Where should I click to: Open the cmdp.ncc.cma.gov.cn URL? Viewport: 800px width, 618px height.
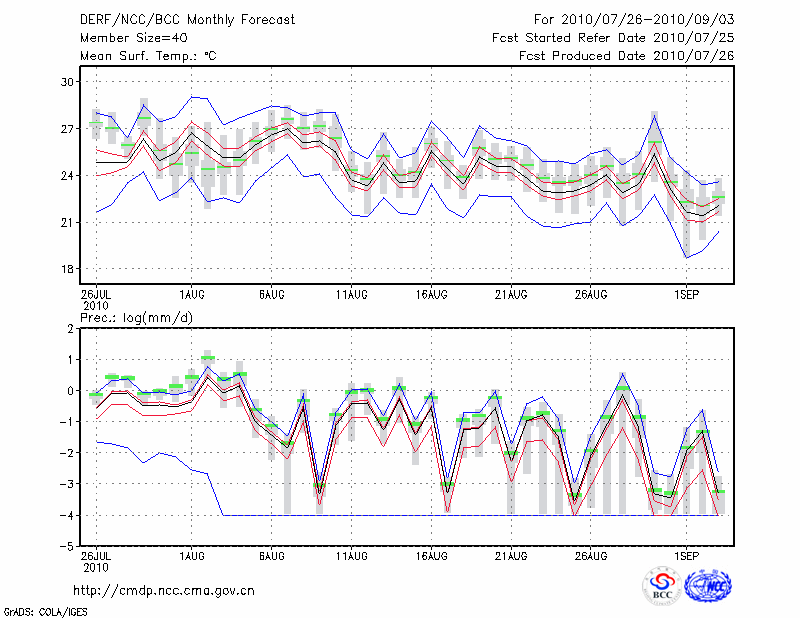164,591
